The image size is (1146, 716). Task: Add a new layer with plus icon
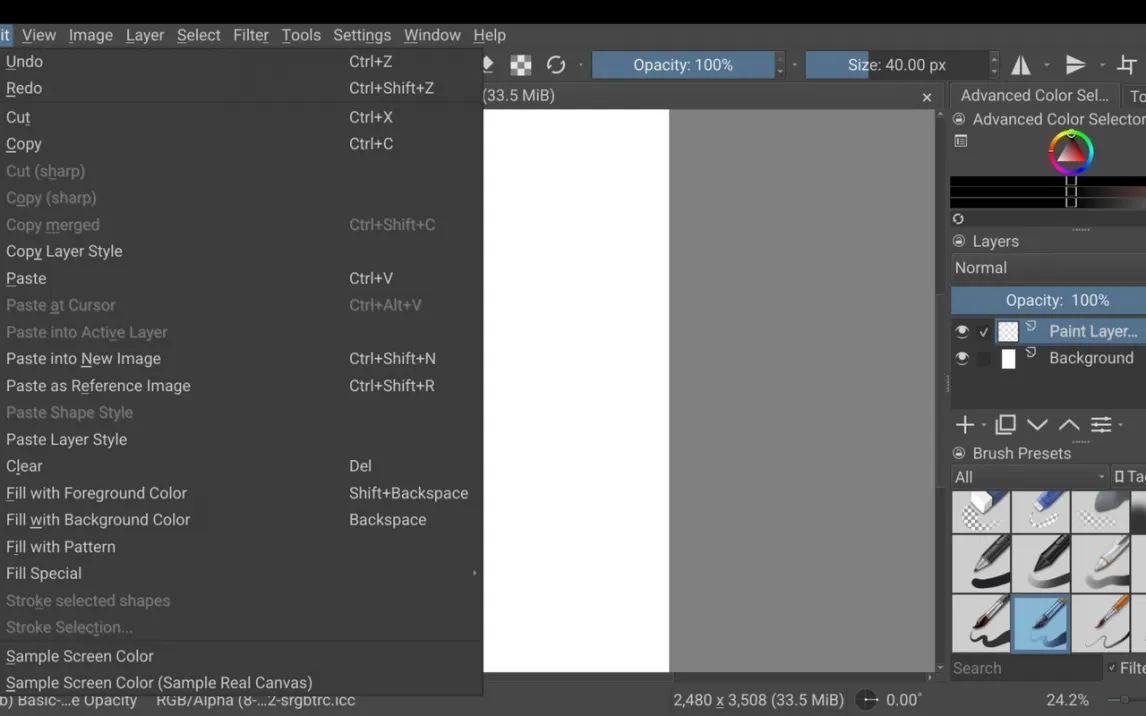pyautogui.click(x=965, y=425)
